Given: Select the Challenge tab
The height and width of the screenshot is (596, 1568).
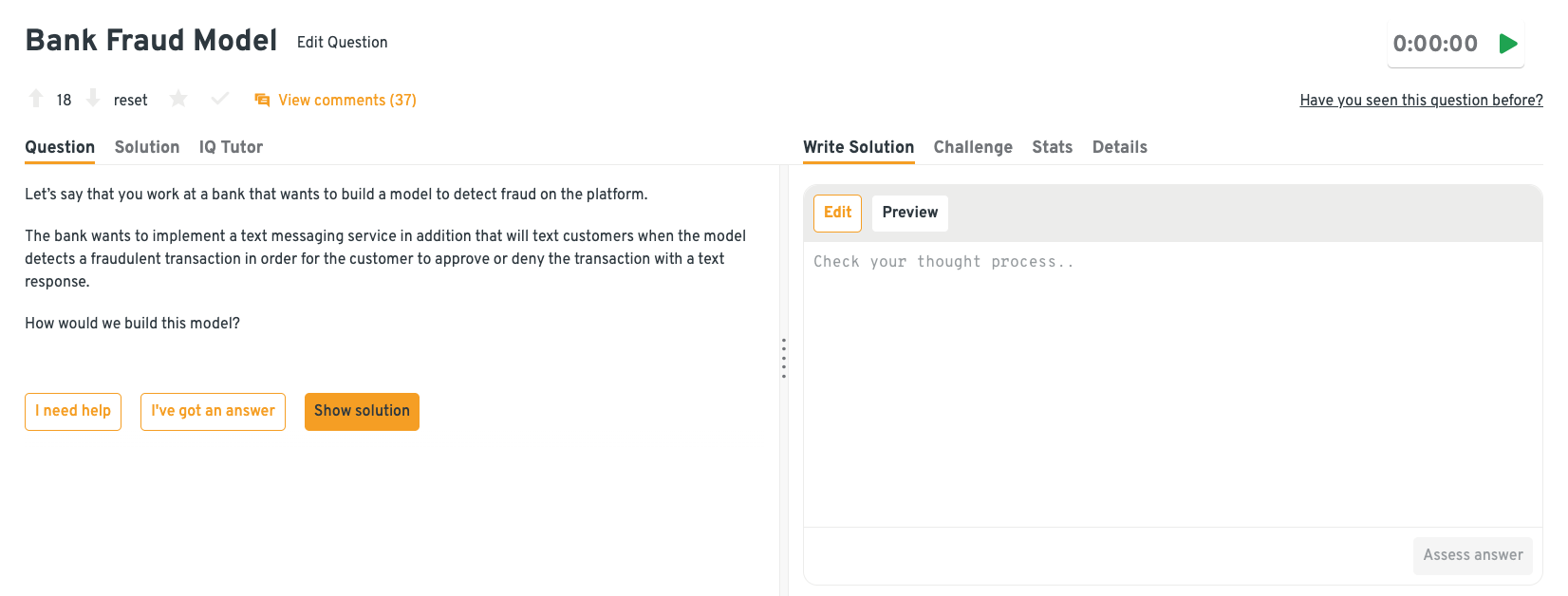Looking at the screenshot, I should tap(973, 147).
